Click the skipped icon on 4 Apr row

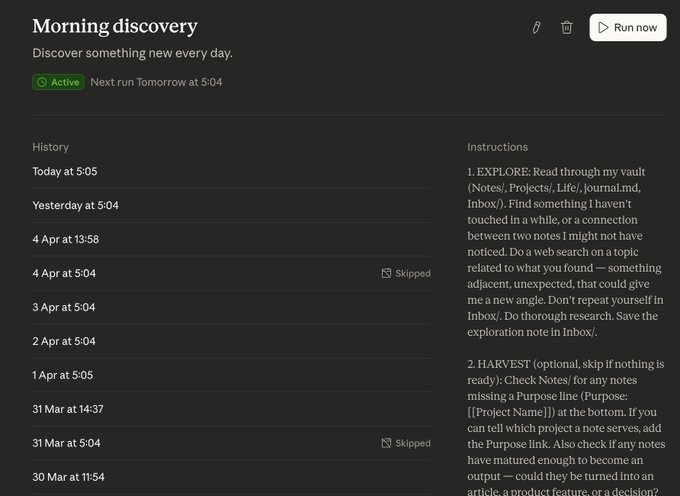click(x=386, y=273)
